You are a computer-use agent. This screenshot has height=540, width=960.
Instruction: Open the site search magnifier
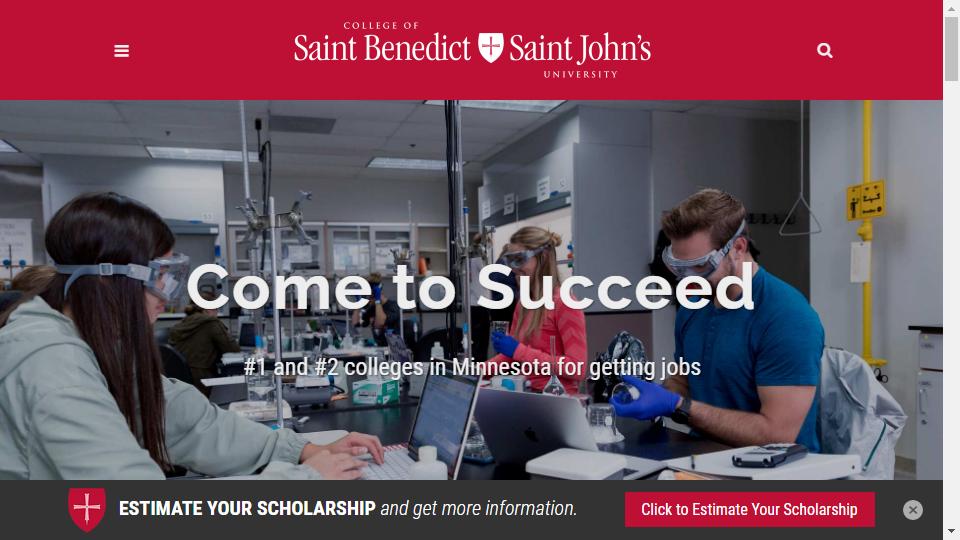tap(825, 50)
